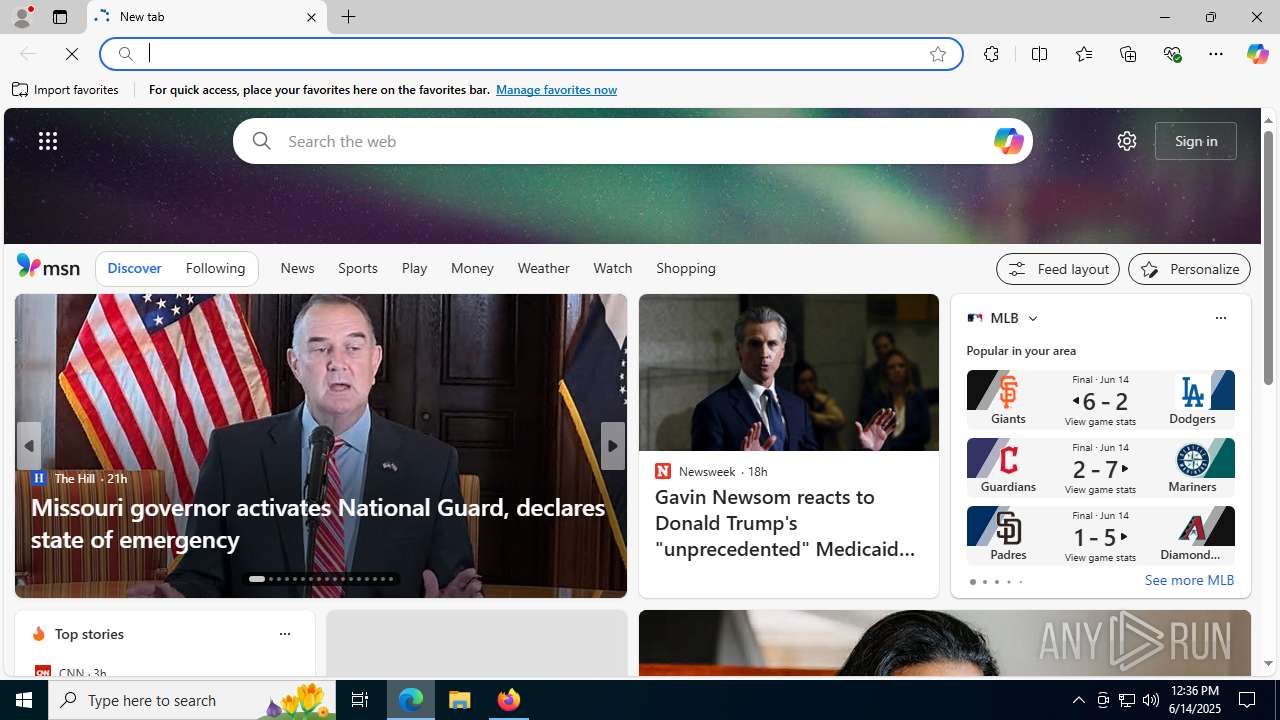This screenshot has width=1280, height=720.
Task: Toggle Split screen icon
Action: (x=1039, y=54)
